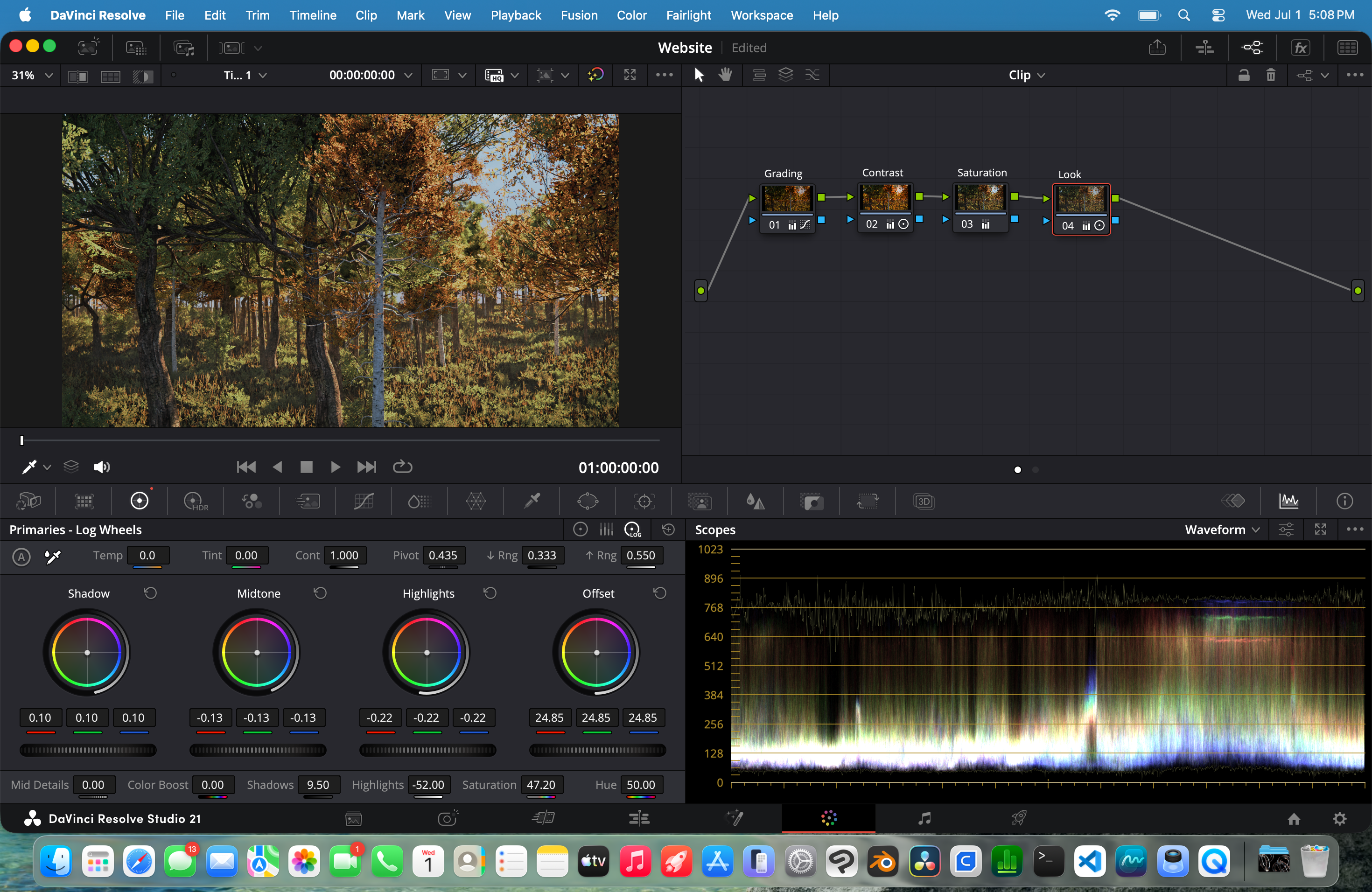
Task: Click the Highlights master wheel slider
Action: [x=427, y=750]
